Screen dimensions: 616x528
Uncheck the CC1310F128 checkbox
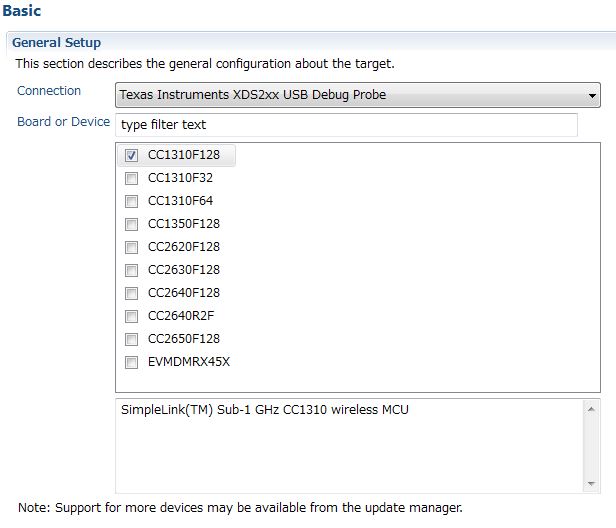131,155
